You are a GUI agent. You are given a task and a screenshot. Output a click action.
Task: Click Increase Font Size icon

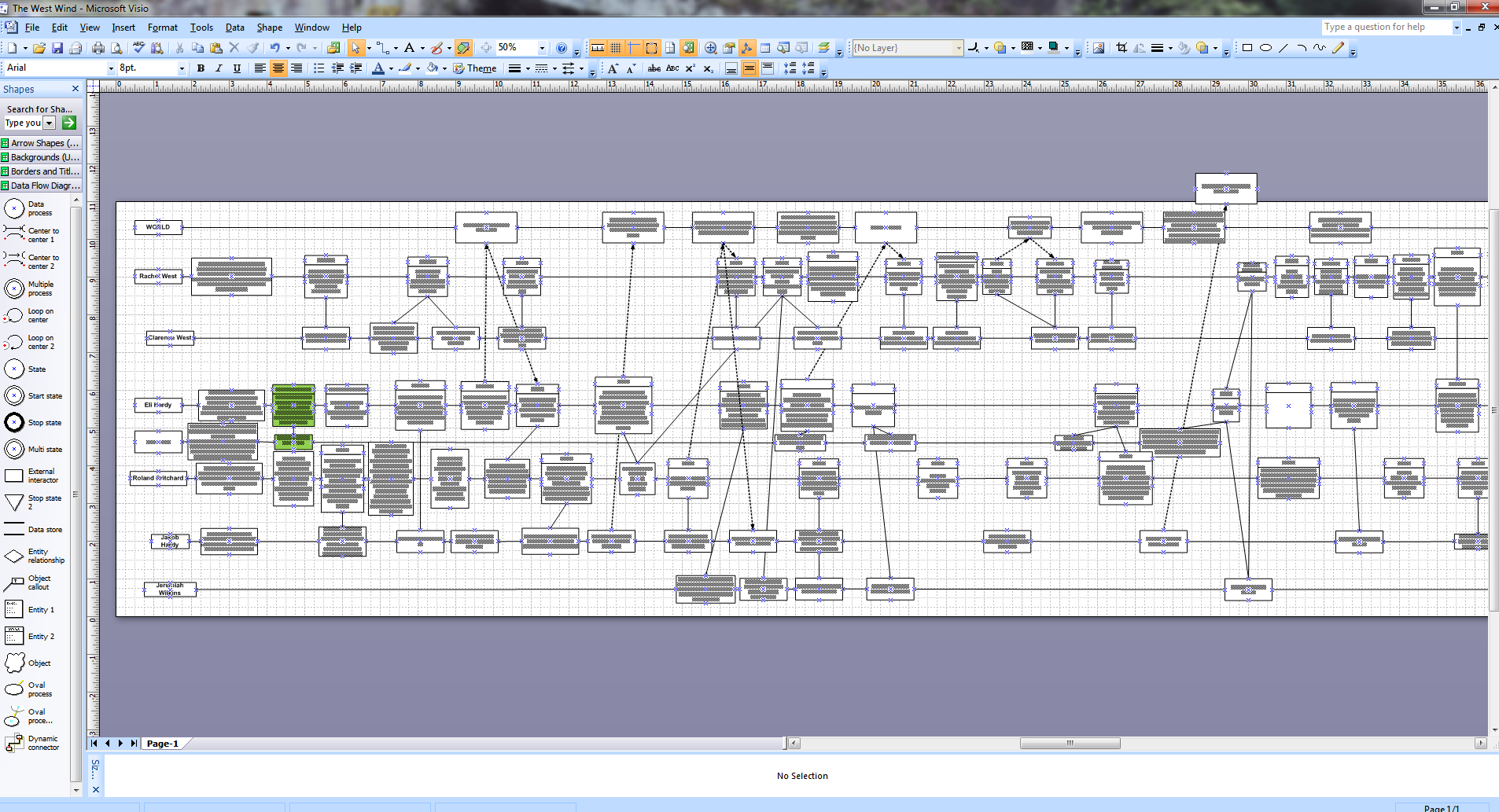tap(613, 68)
